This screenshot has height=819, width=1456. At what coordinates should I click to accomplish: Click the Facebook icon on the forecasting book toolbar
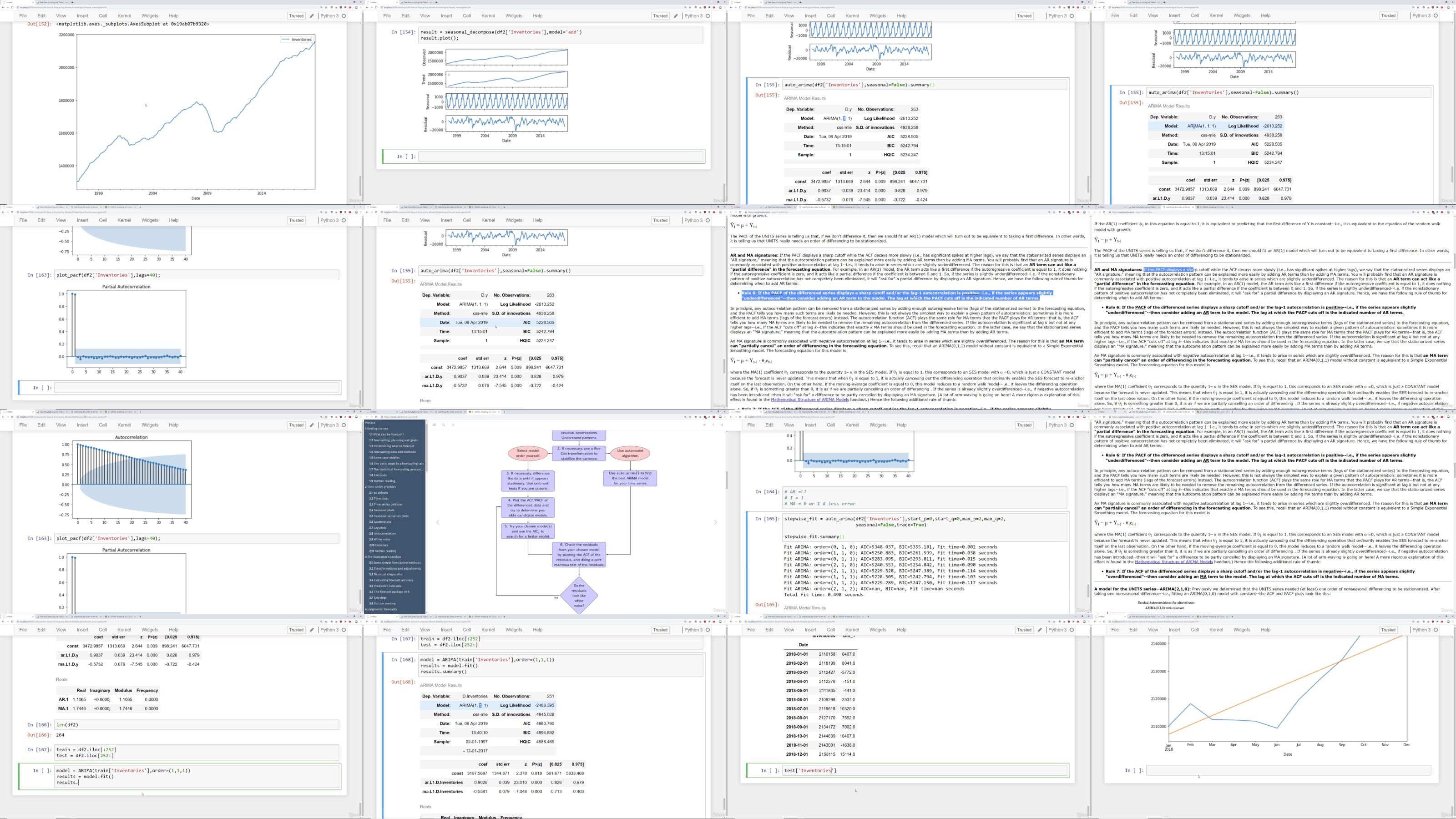[x=713, y=425]
